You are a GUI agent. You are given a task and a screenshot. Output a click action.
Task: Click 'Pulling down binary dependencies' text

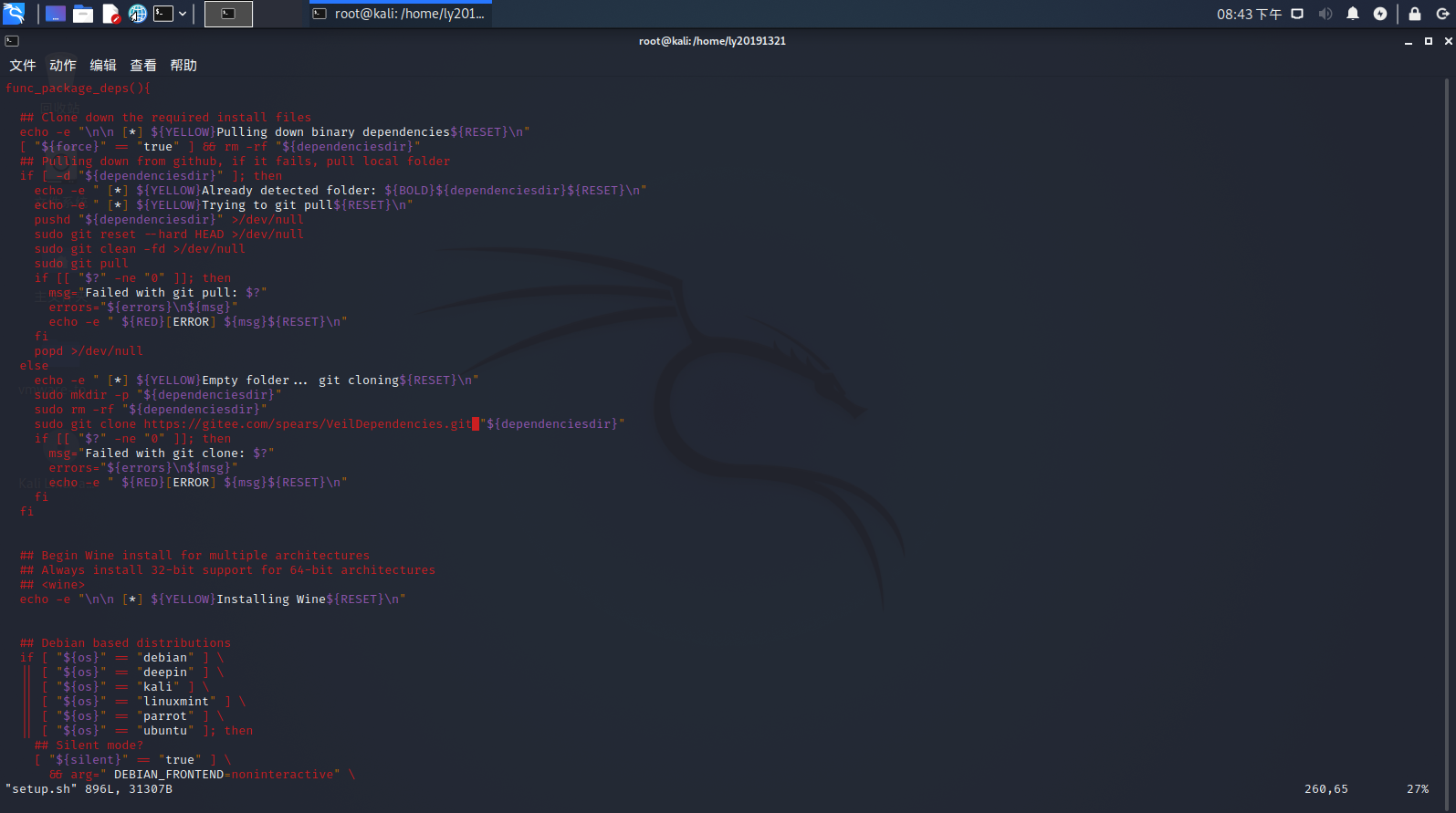pyautogui.click(x=333, y=132)
